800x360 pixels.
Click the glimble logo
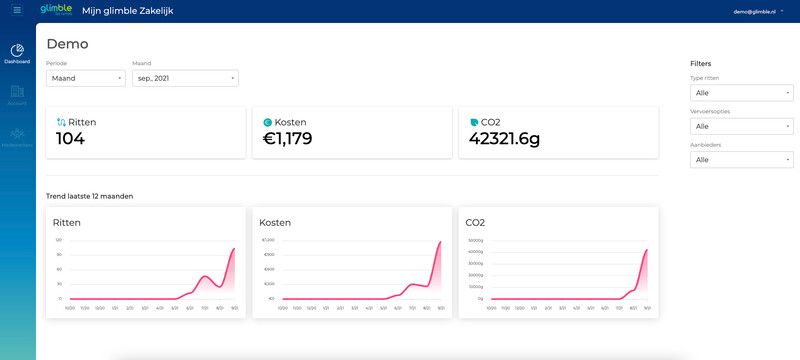coord(56,10)
